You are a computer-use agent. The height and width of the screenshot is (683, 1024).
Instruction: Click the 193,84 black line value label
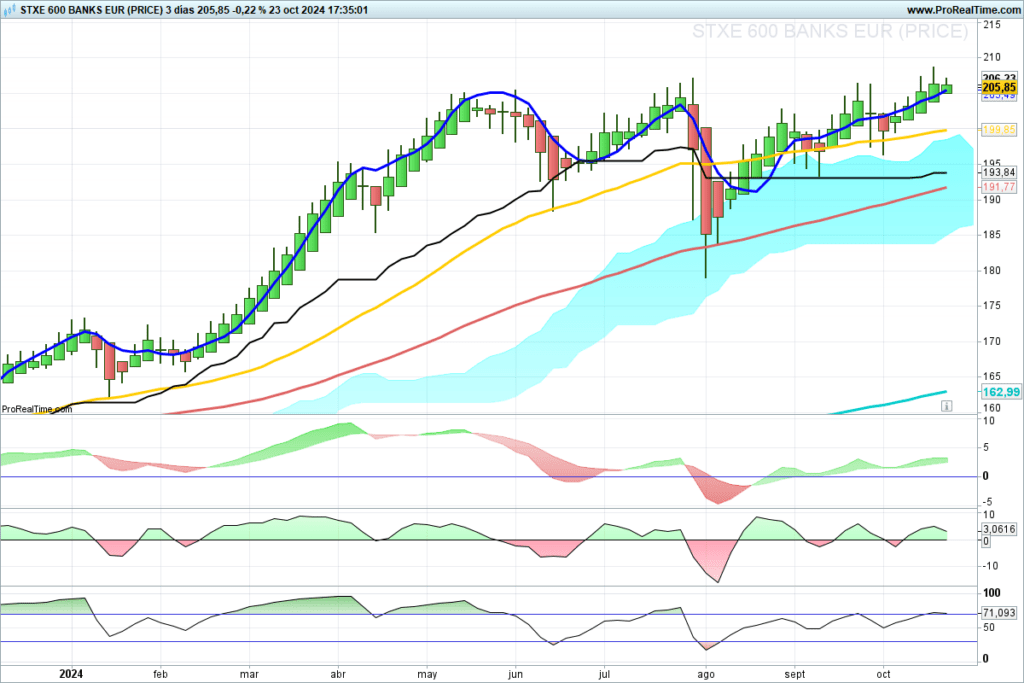pyautogui.click(x=999, y=172)
